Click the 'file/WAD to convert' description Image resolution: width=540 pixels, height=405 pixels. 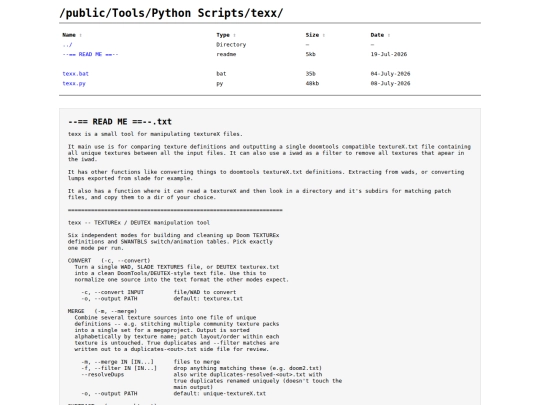click(205, 292)
